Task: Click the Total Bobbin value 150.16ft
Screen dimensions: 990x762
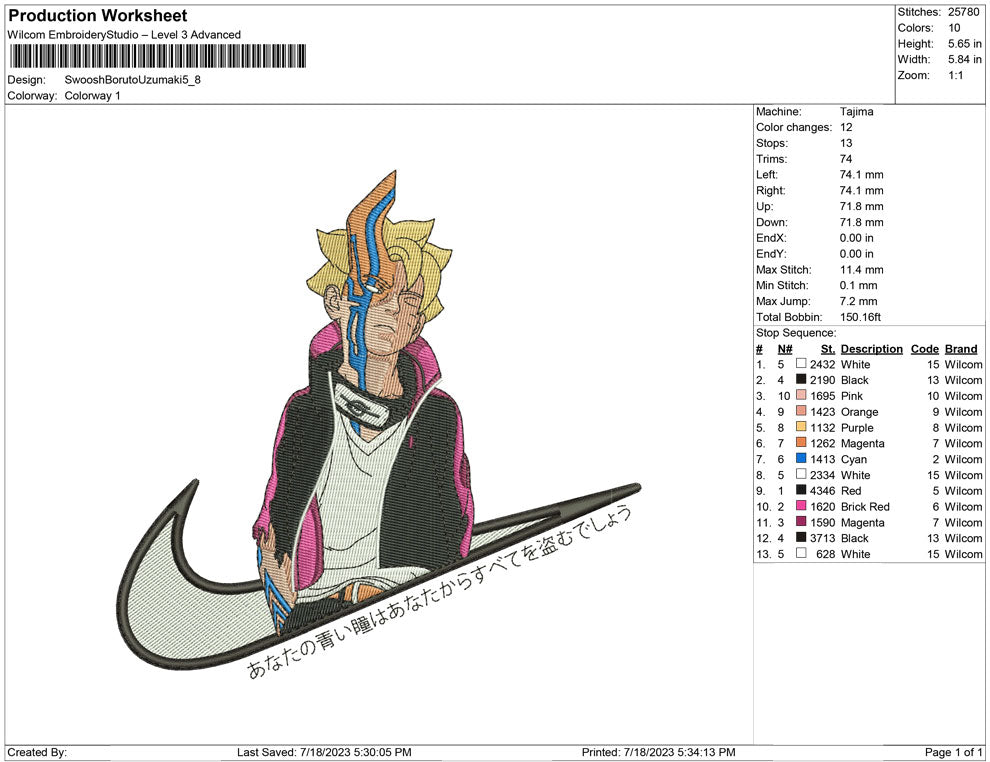Action: pos(861,317)
